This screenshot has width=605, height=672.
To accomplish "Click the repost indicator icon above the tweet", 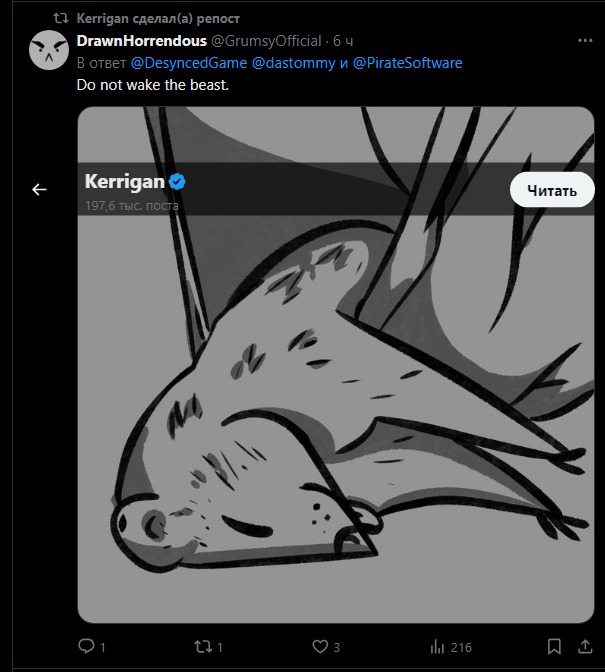I will [60, 19].
